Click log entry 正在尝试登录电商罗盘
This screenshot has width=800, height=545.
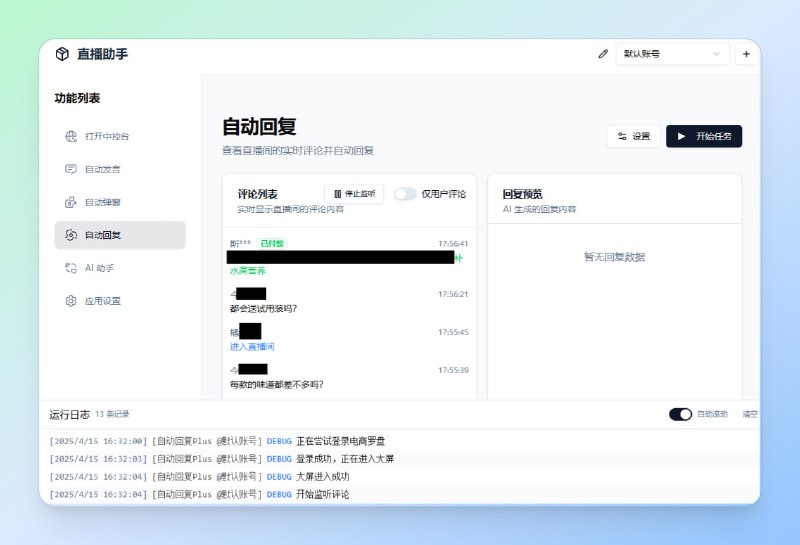pos(341,441)
